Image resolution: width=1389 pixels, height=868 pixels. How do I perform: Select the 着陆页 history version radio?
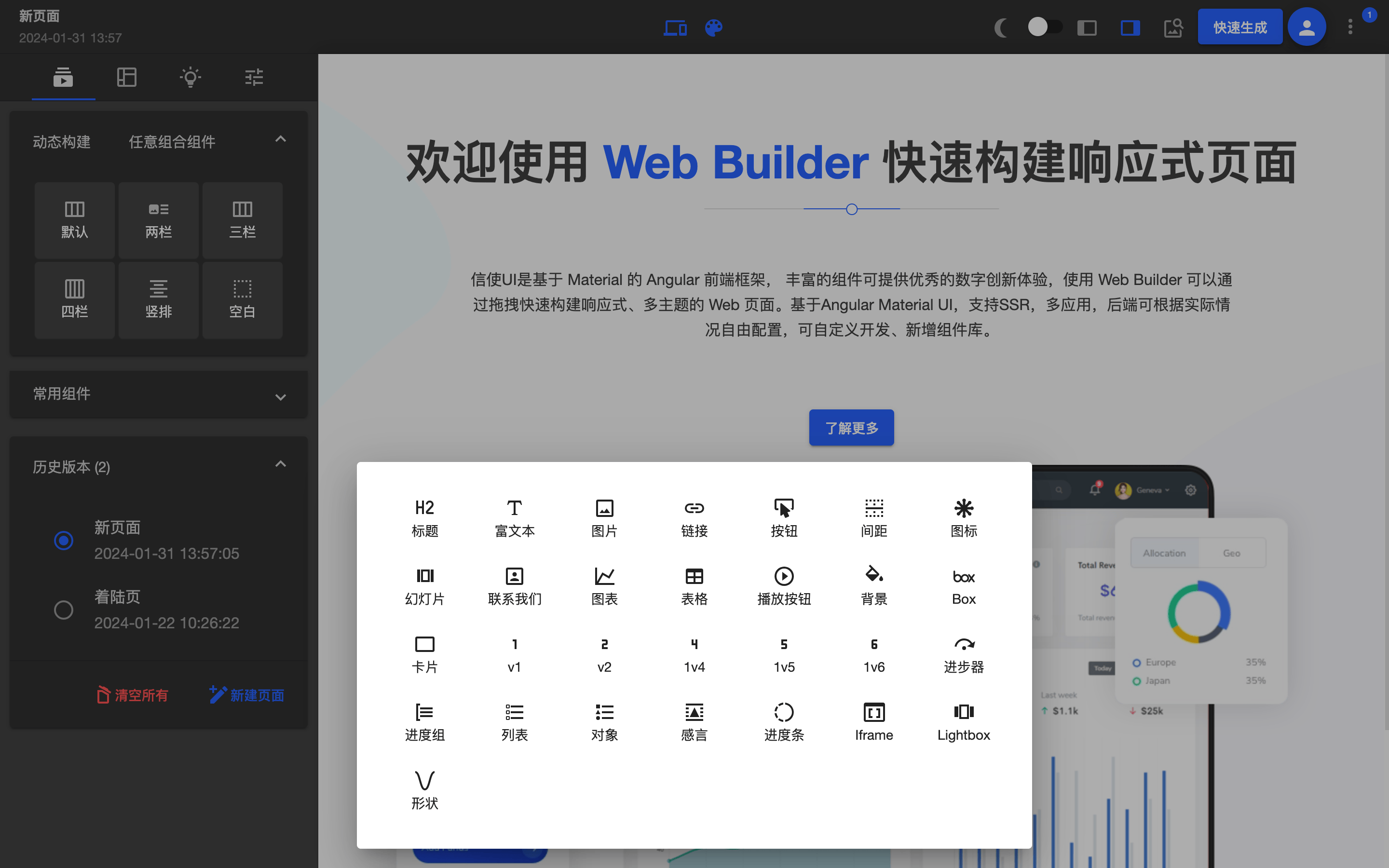pos(63,610)
